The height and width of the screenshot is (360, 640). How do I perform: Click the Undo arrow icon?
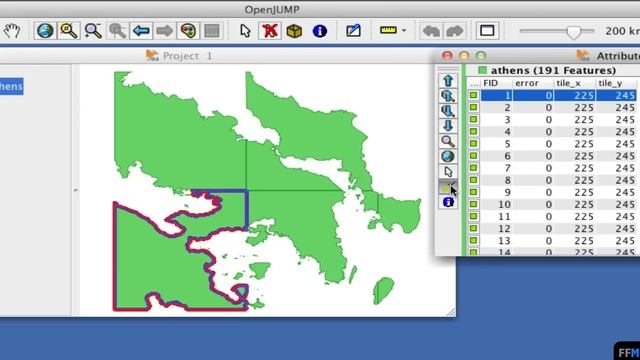431,31
